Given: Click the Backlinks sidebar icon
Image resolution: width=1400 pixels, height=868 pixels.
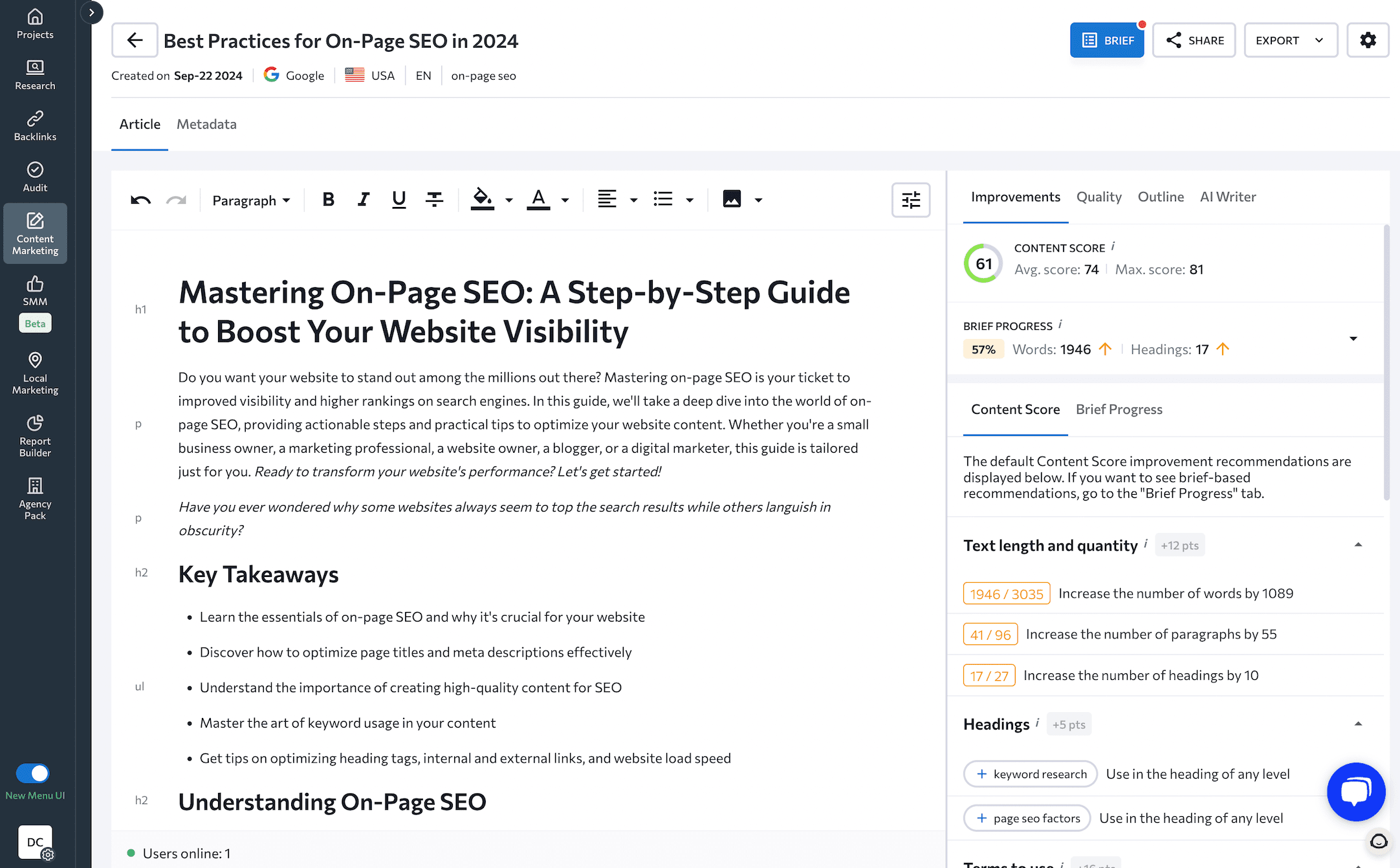Looking at the screenshot, I should (35, 126).
